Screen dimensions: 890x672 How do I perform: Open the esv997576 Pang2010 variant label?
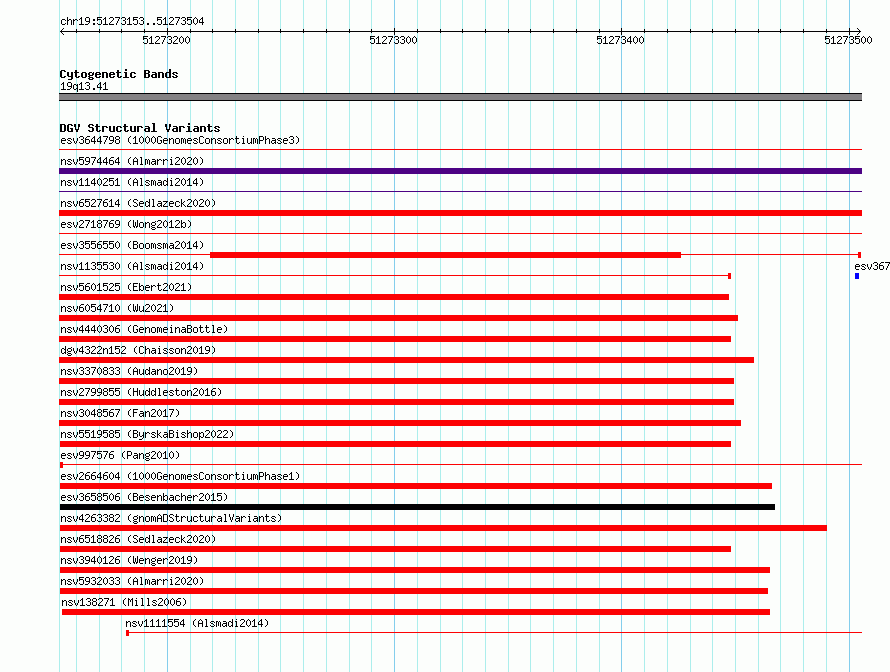coord(120,455)
